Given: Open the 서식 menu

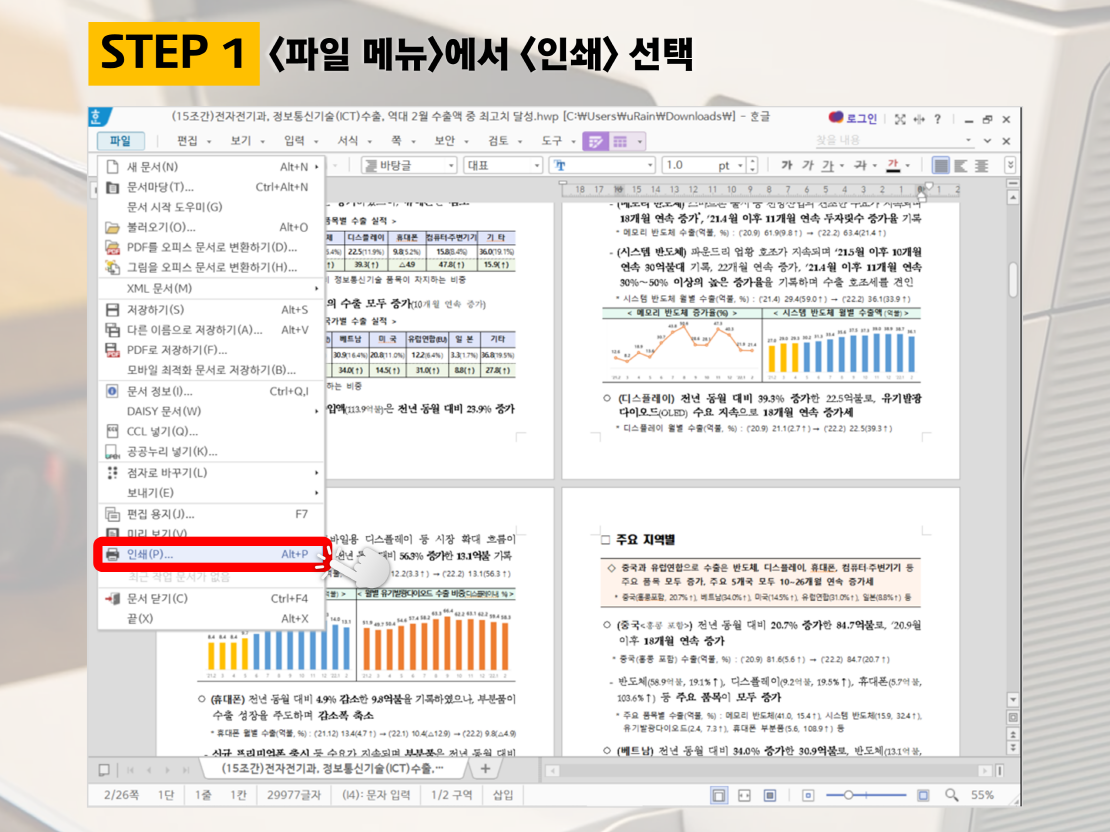Looking at the screenshot, I should click(354, 141).
